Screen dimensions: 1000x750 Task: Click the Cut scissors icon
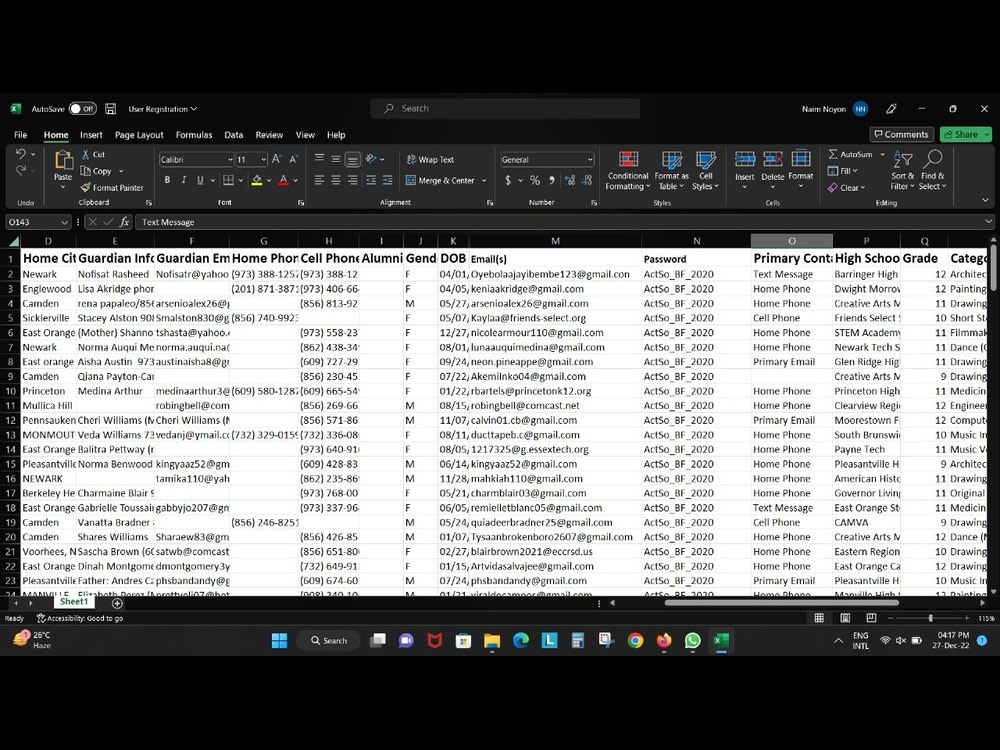coord(85,154)
